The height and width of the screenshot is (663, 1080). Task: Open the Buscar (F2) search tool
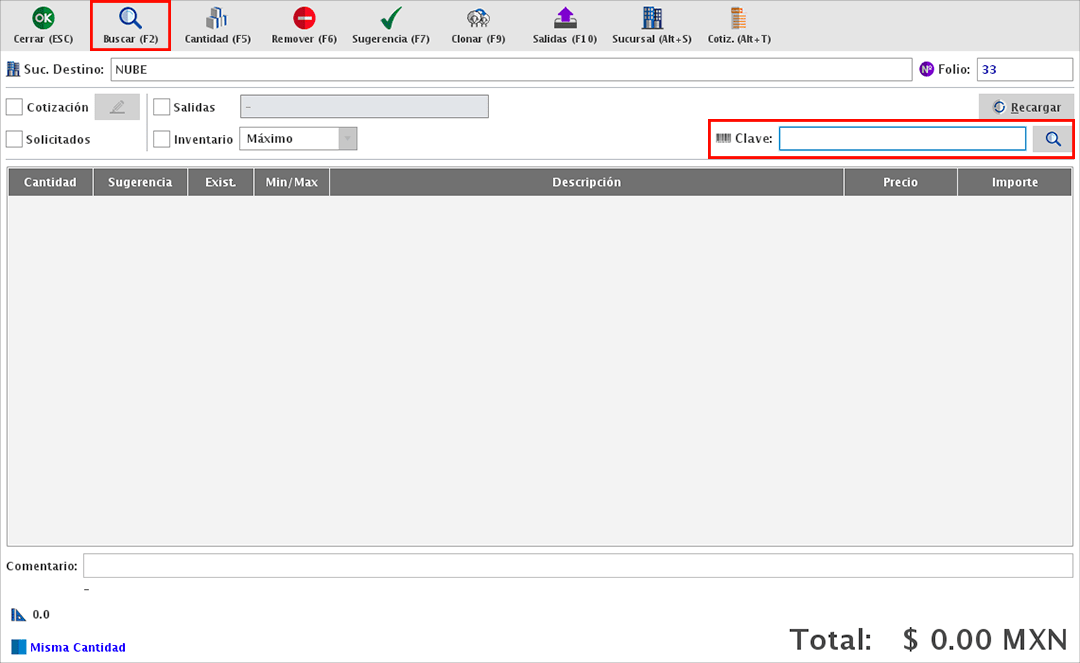(130, 18)
